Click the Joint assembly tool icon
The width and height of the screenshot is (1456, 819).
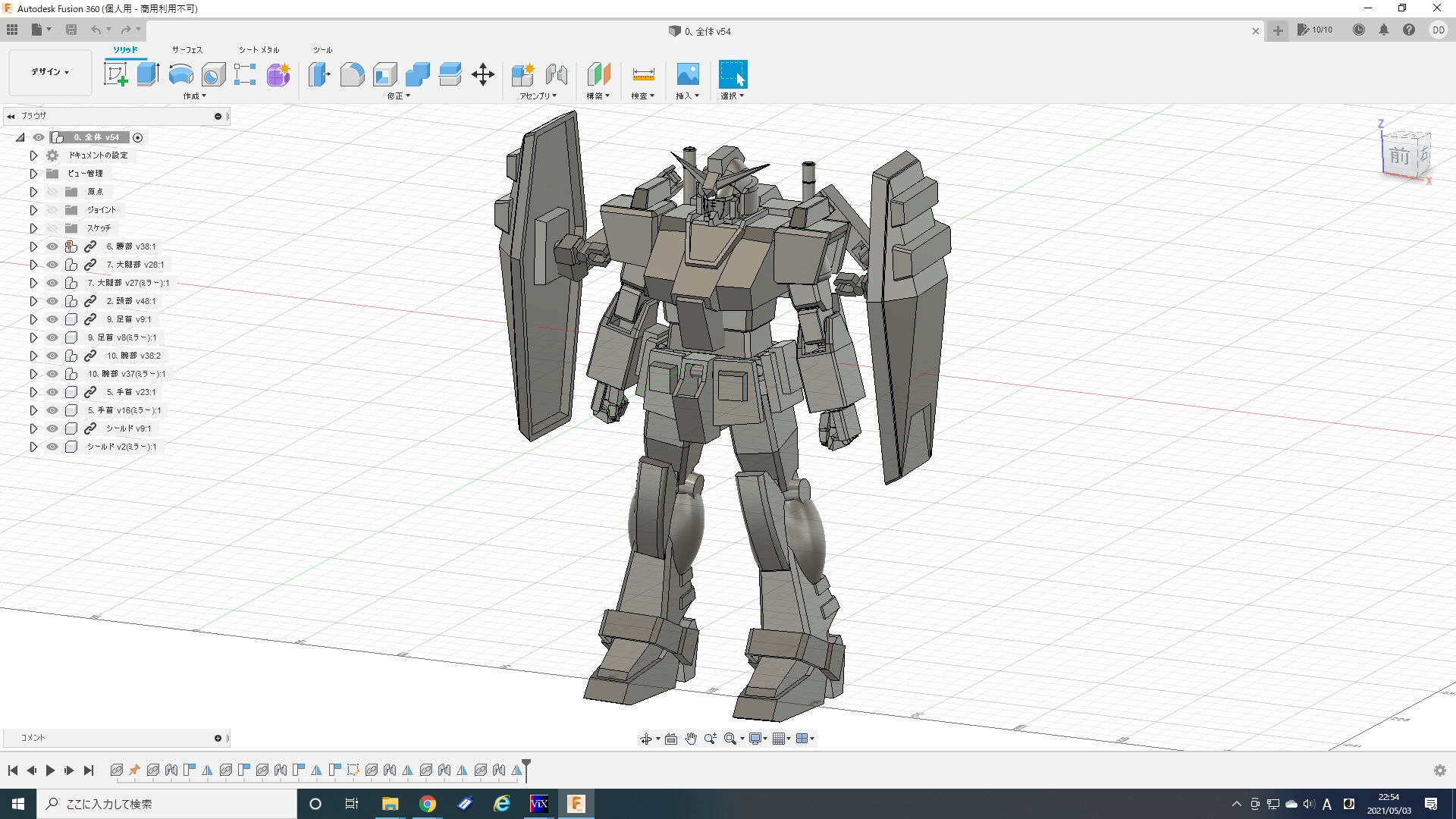point(557,74)
